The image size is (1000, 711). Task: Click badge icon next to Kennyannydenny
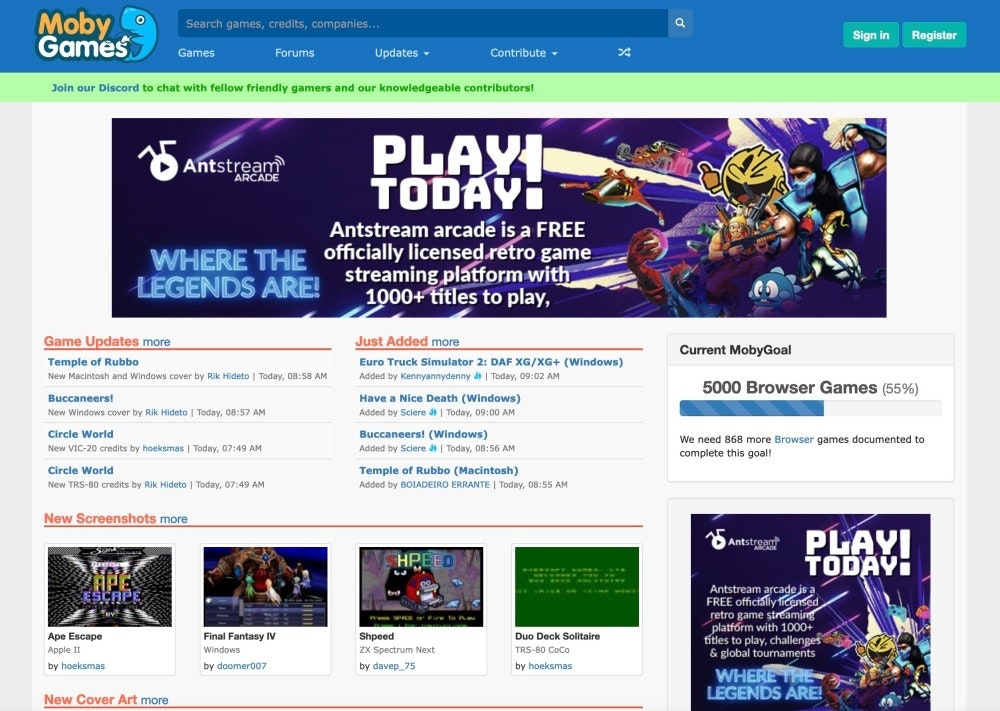click(477, 376)
